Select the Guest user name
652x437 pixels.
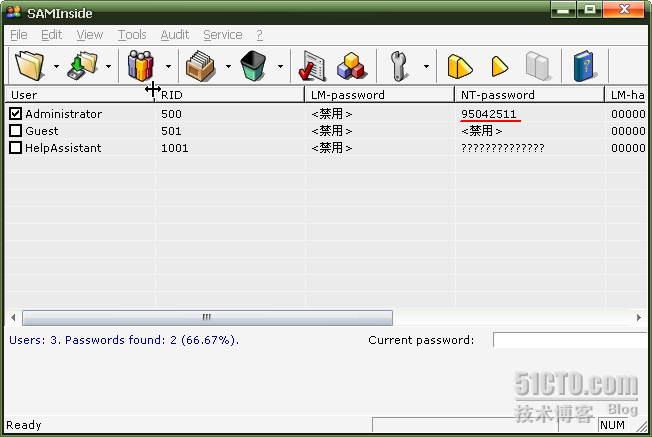42,131
